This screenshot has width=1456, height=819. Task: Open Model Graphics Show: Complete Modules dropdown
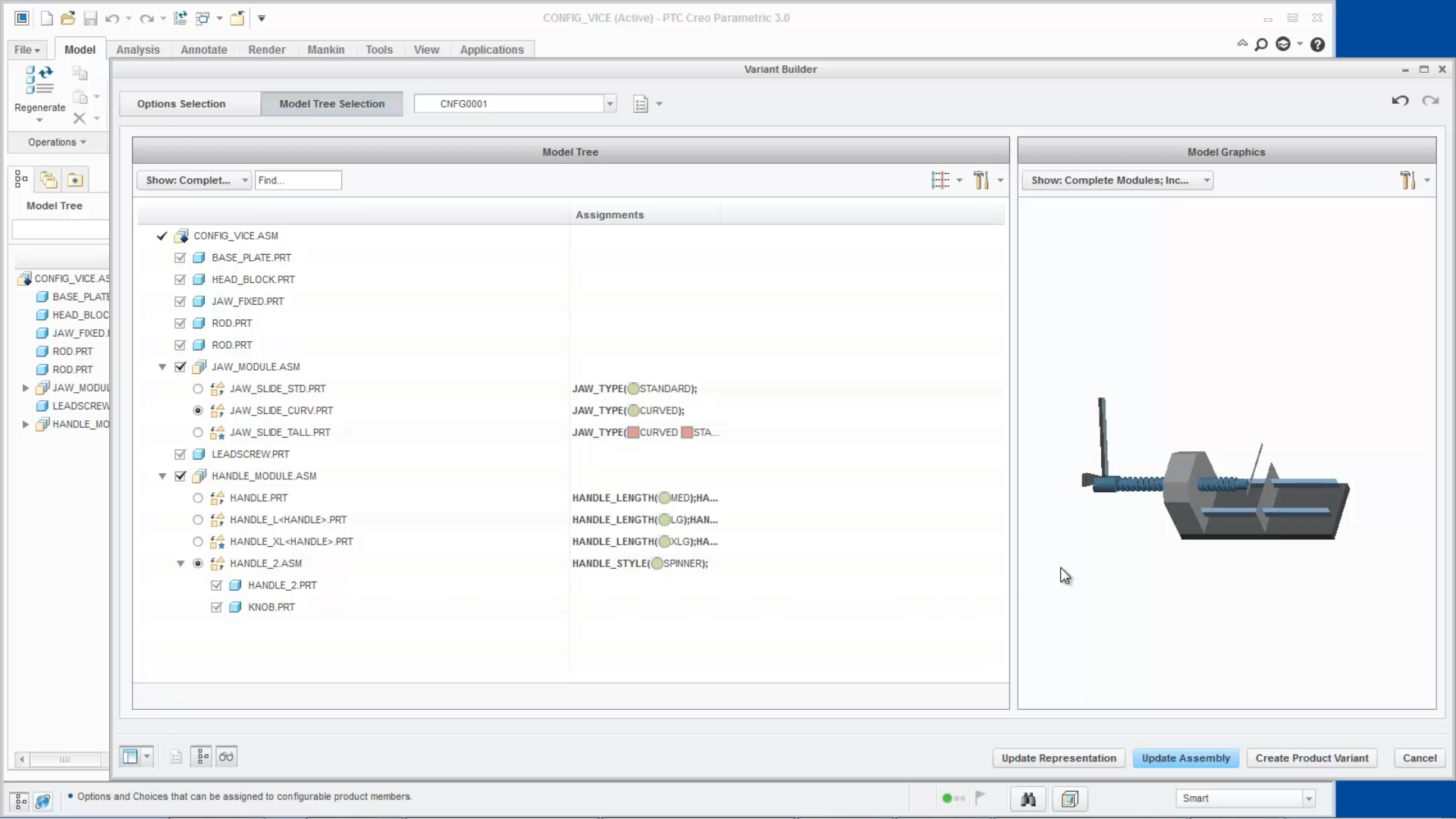click(1117, 180)
